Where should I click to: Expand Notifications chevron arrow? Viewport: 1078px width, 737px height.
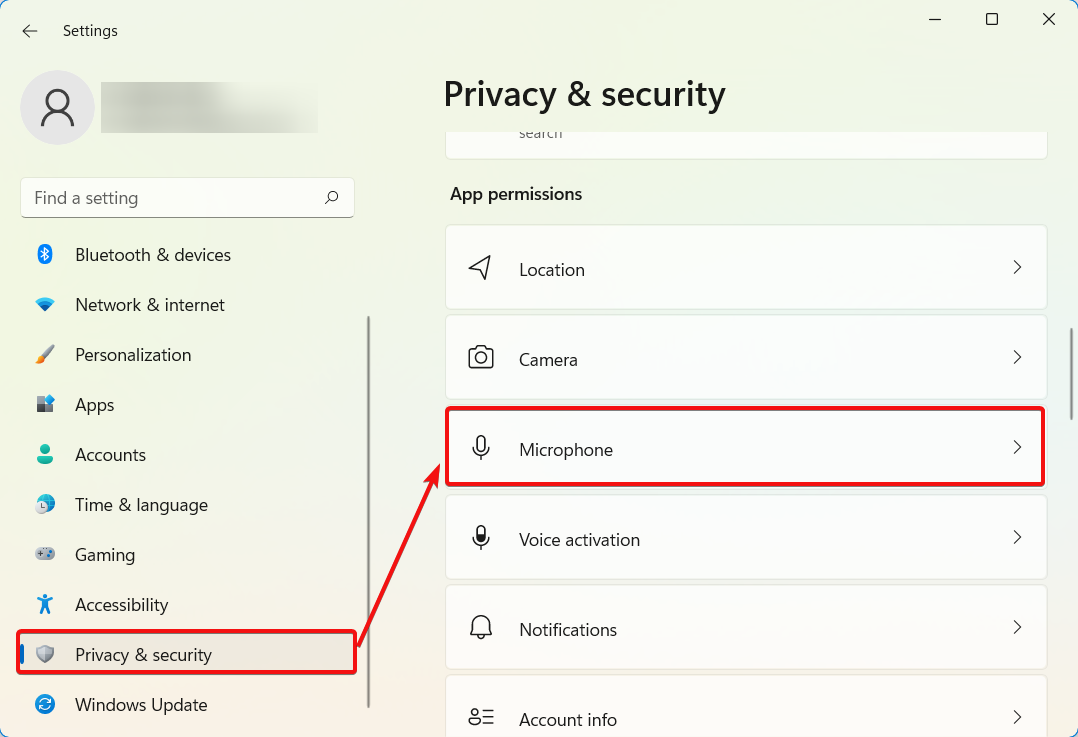coord(1017,628)
